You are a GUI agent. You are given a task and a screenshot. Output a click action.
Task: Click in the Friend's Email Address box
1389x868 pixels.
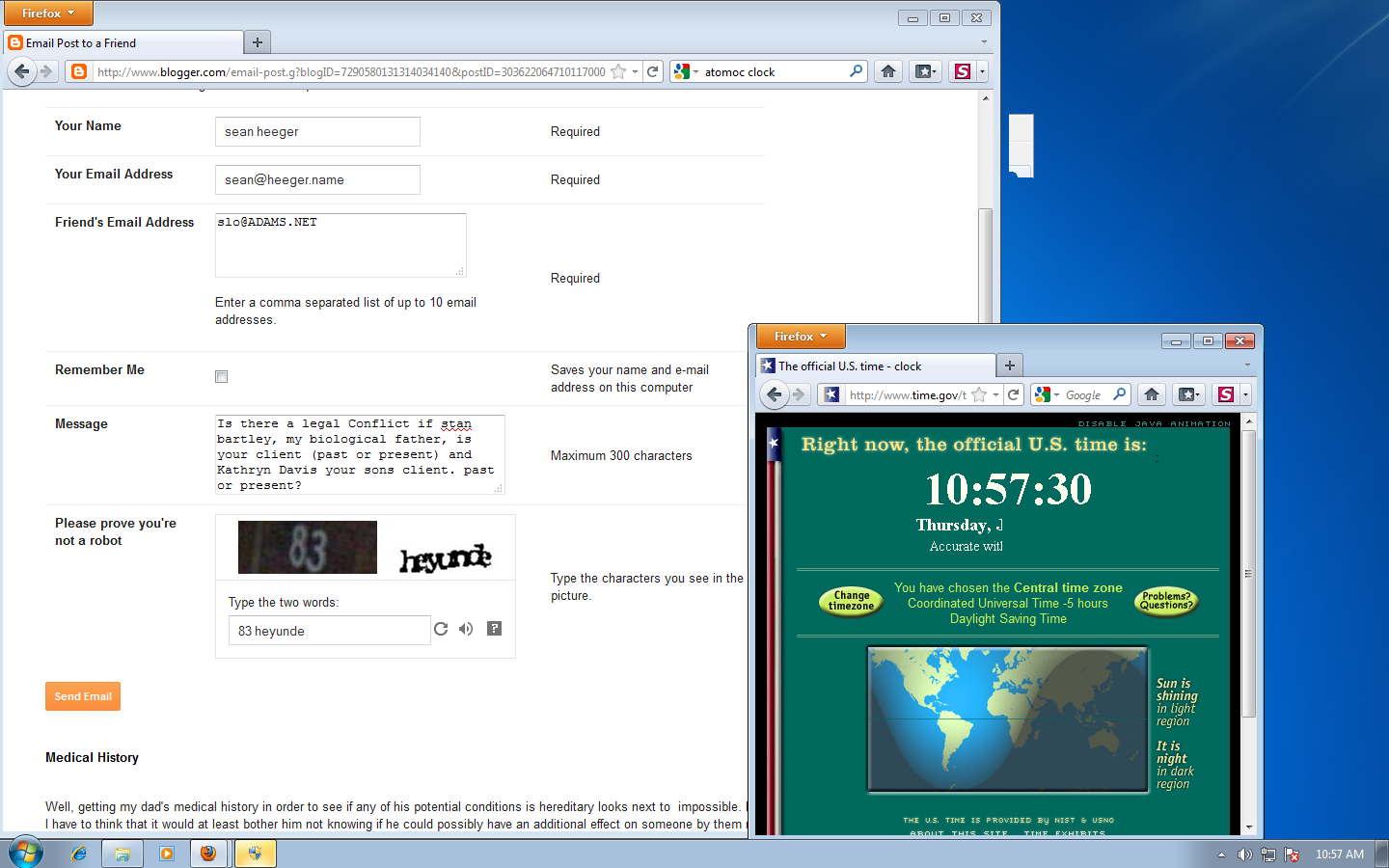coord(340,245)
